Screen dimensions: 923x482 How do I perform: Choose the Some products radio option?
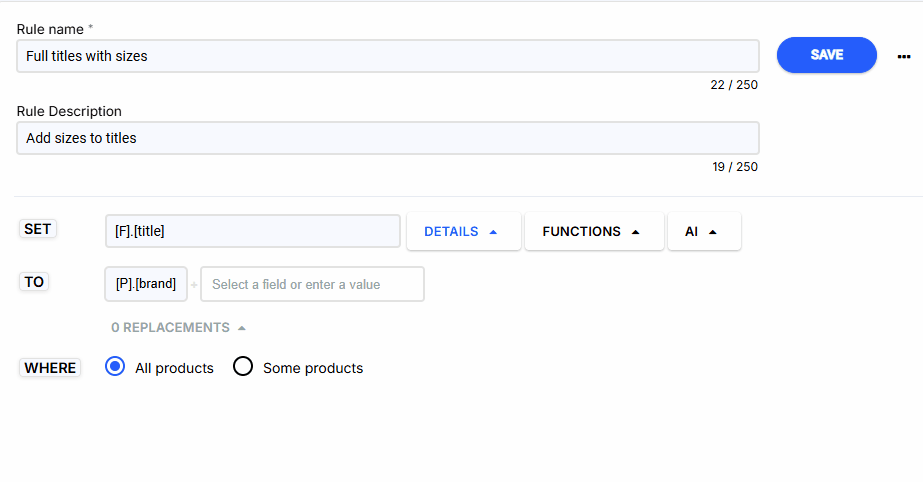click(x=243, y=367)
